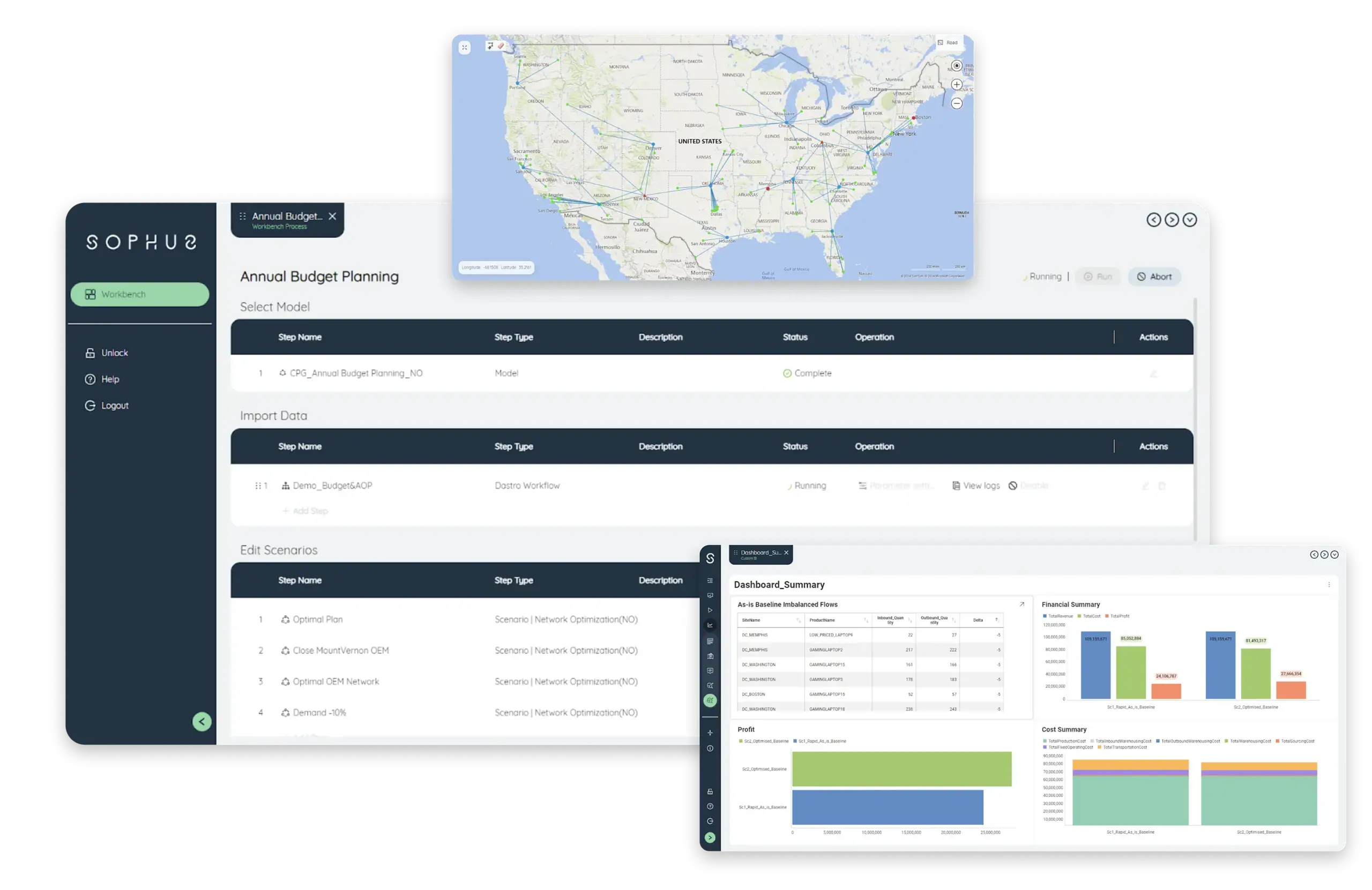Open the down-chevron tab list button
Image resolution: width=1372 pixels, height=890 pixels.
1190,220
